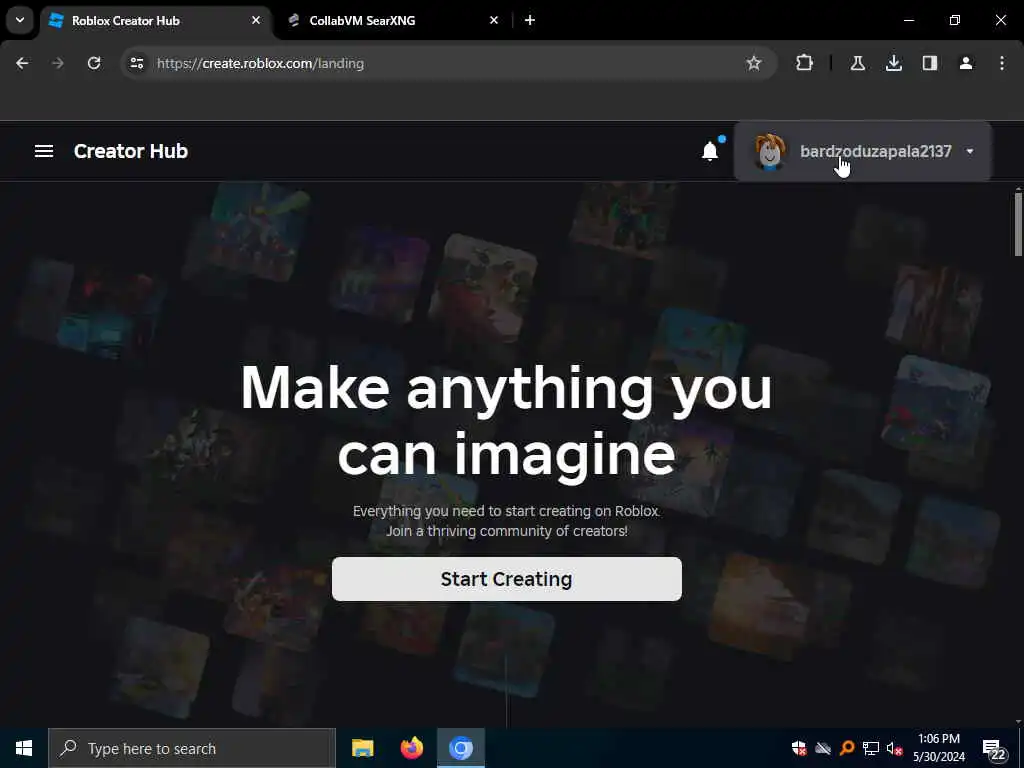1024x768 pixels.
Task: Click the Creator Hub title link
Action: (131, 151)
